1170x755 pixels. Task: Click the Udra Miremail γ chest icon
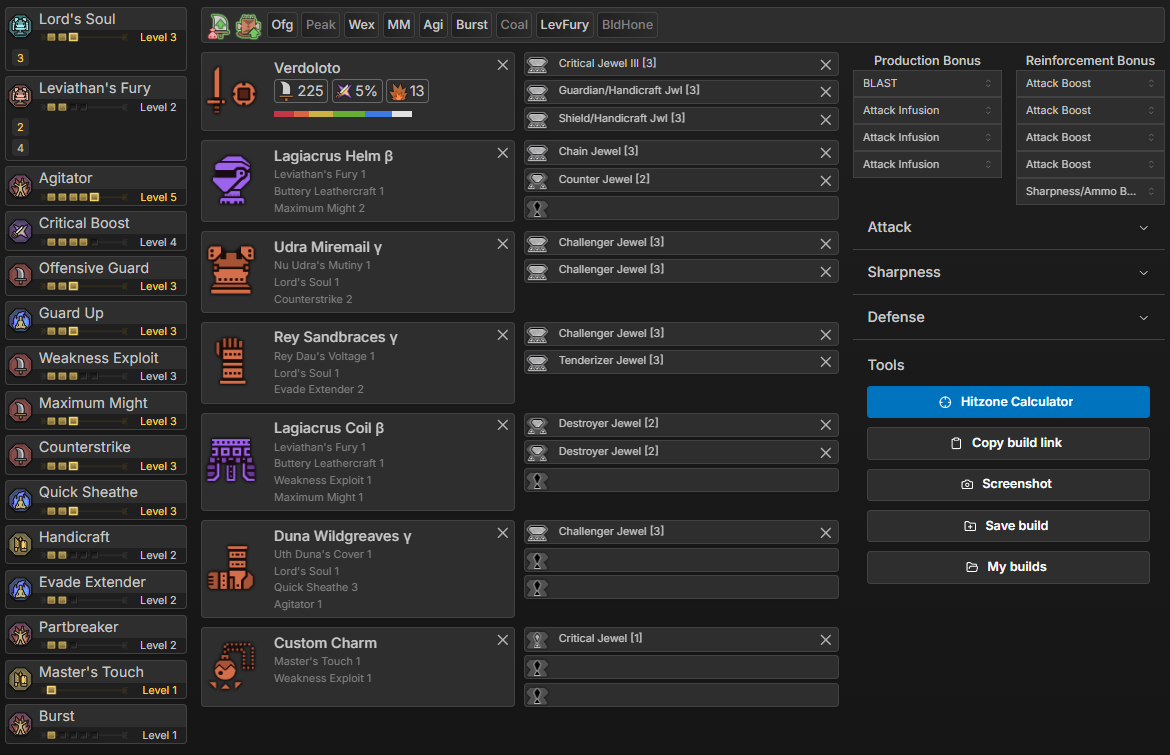231,271
